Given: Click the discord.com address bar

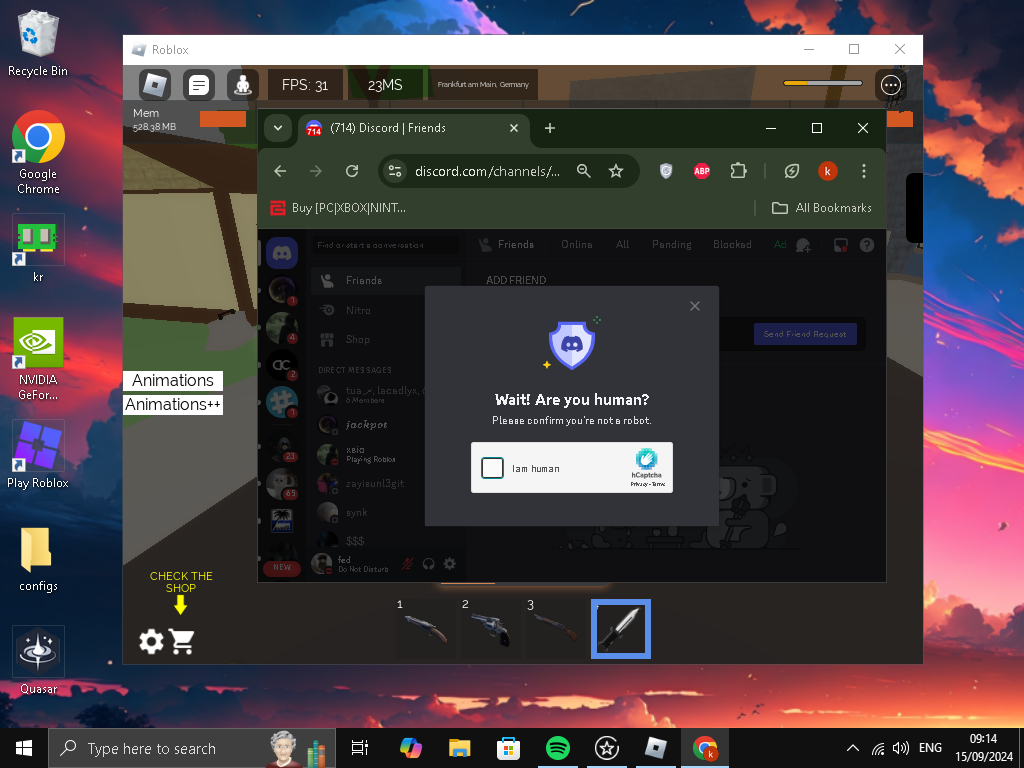Looking at the screenshot, I should [x=488, y=171].
